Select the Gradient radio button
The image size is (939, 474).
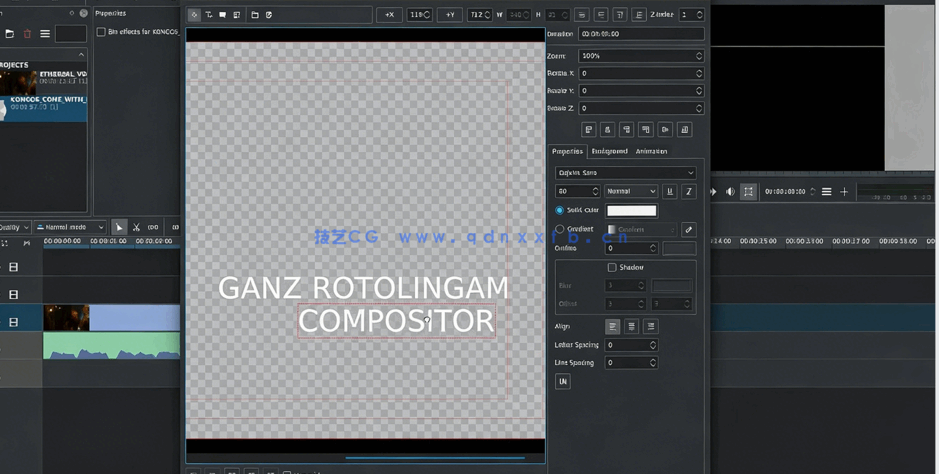(x=560, y=229)
